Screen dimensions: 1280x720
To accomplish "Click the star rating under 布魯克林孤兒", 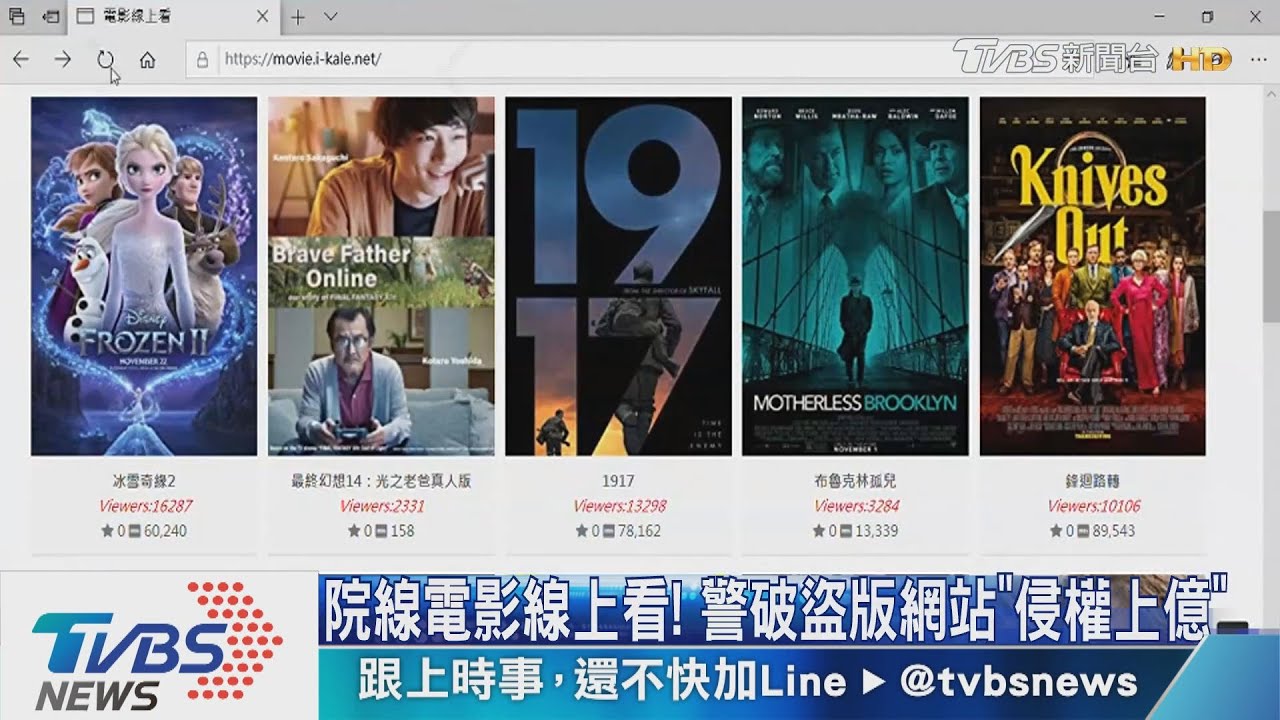I will 824,531.
